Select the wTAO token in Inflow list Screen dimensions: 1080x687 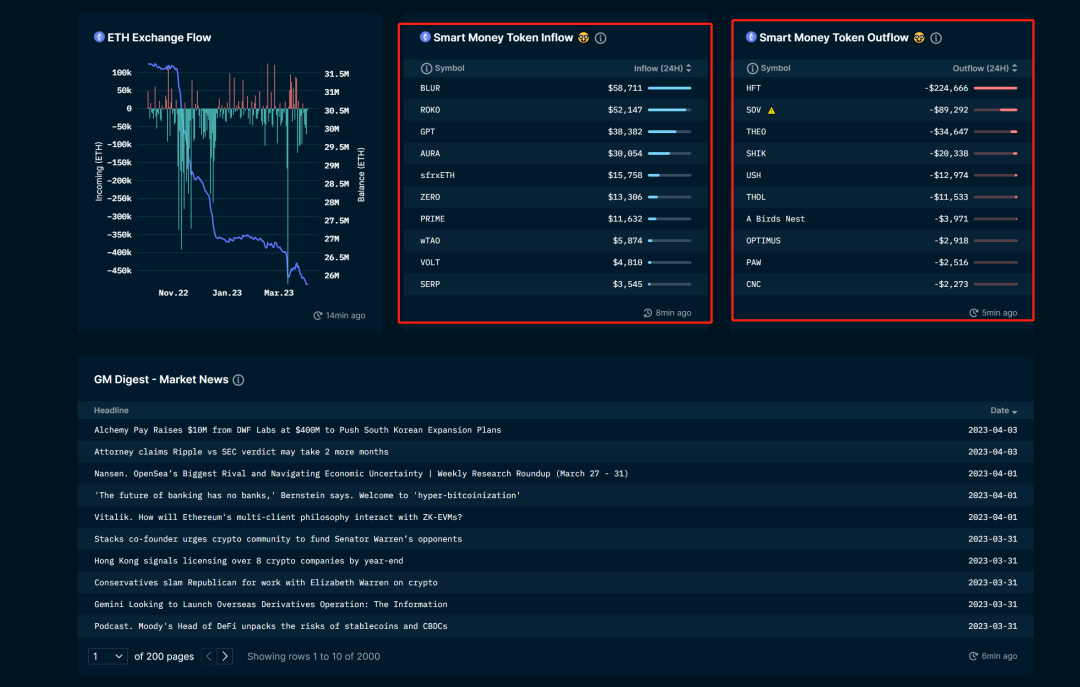click(430, 241)
